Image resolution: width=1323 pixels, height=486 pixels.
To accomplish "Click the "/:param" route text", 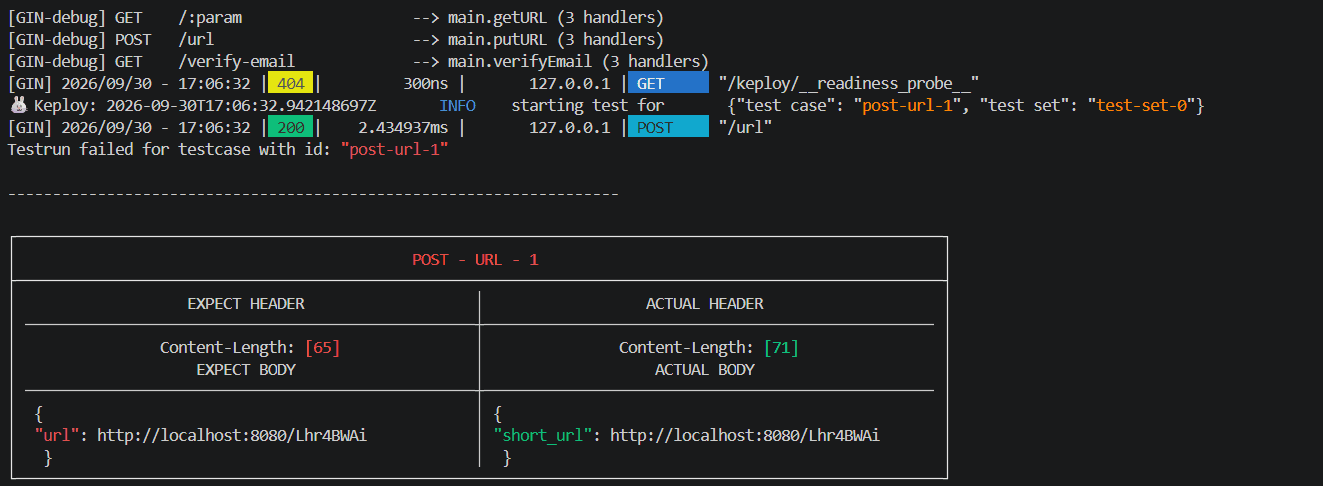I will (210, 18).
